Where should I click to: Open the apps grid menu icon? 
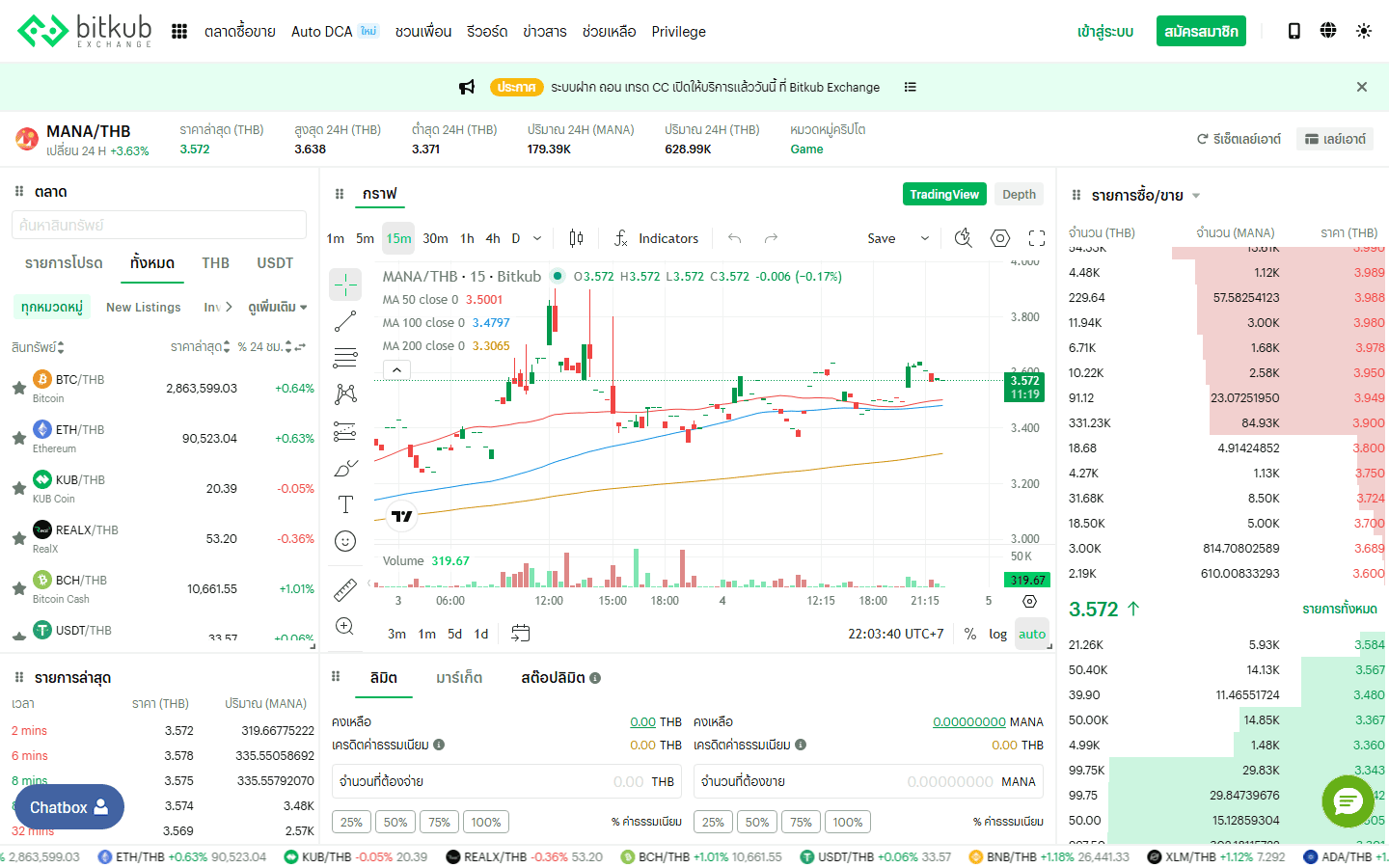click(x=179, y=31)
